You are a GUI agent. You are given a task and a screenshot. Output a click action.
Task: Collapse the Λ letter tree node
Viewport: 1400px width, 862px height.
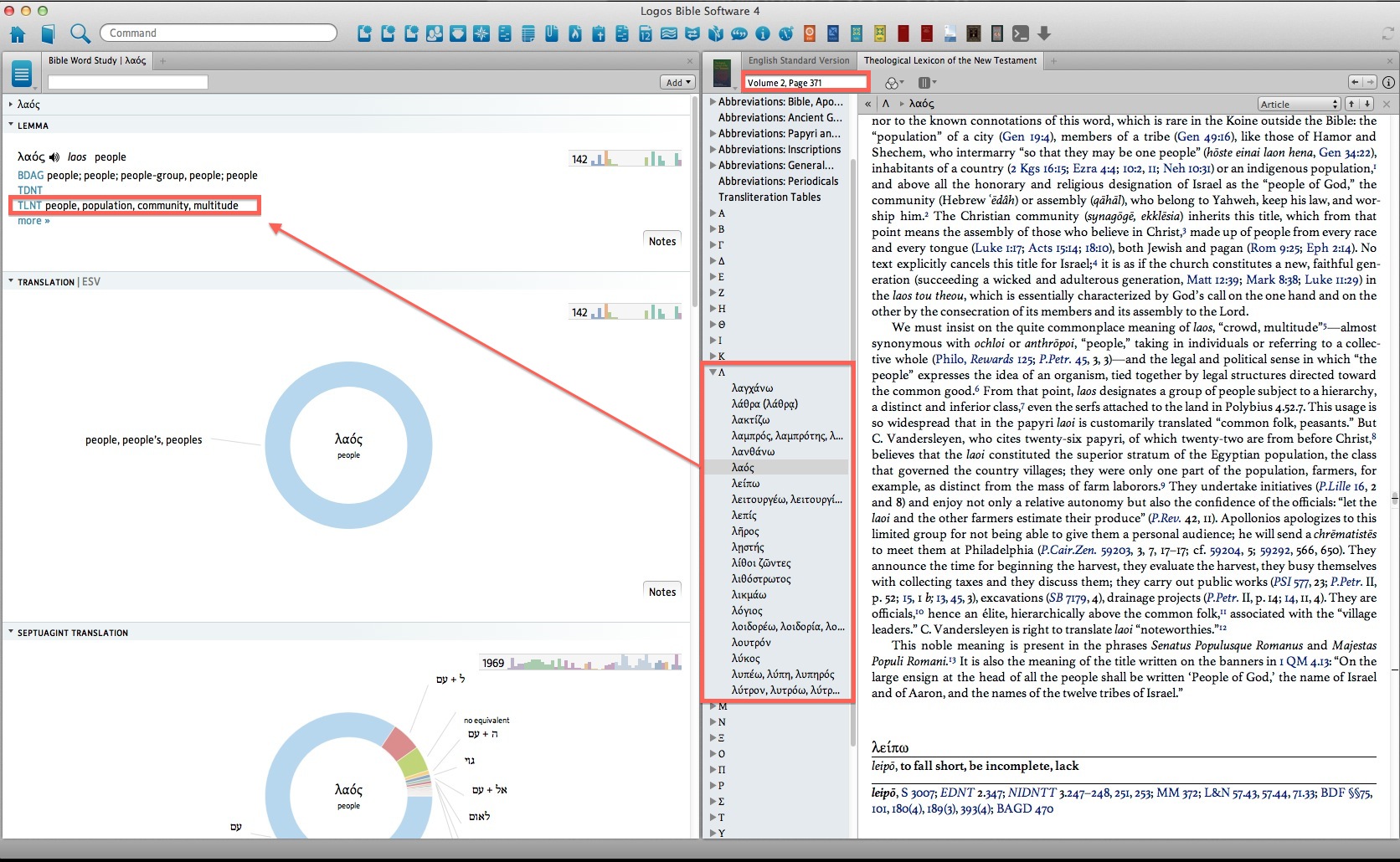click(713, 372)
